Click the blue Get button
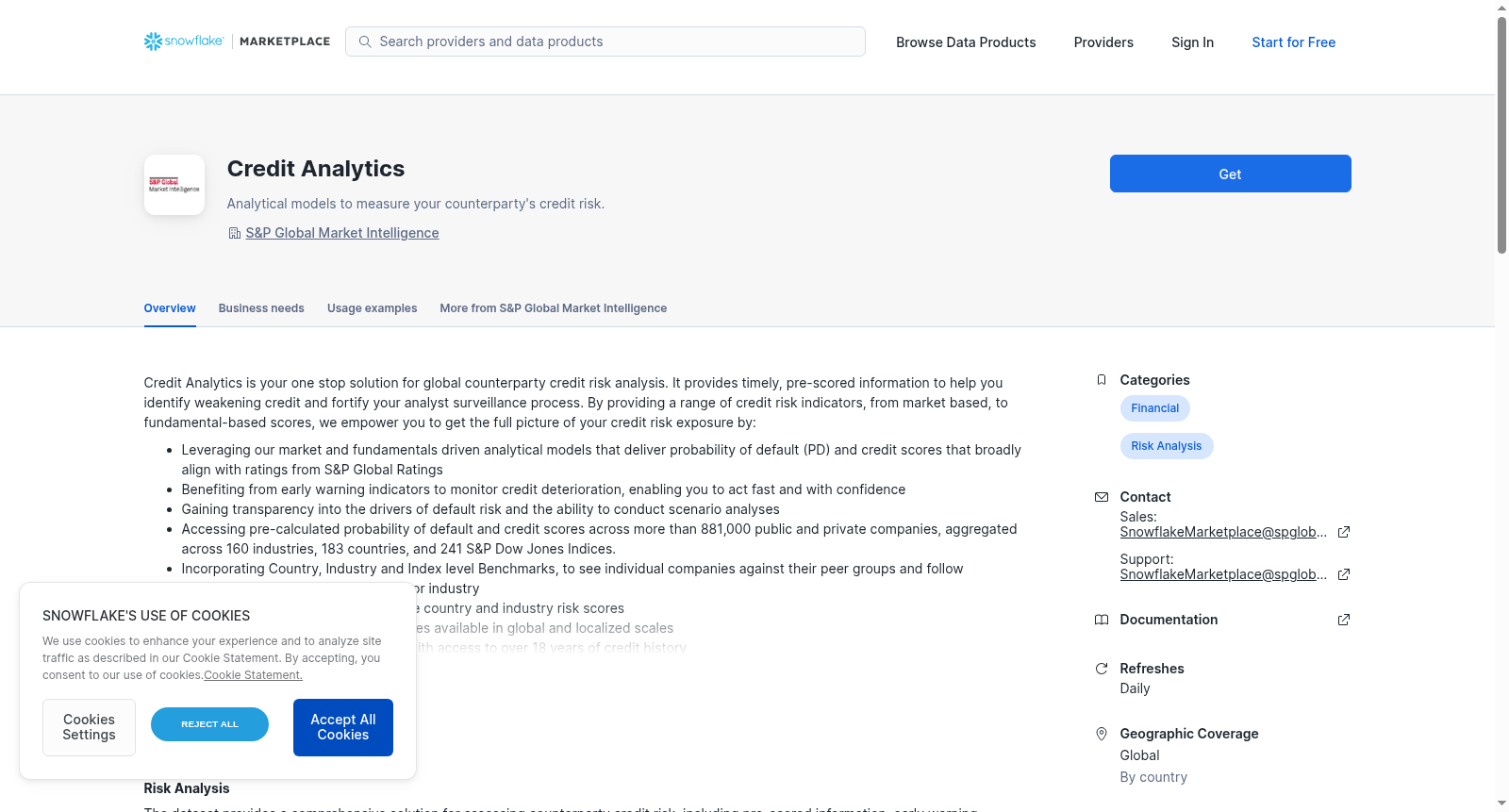Image resolution: width=1509 pixels, height=812 pixels. click(1230, 174)
